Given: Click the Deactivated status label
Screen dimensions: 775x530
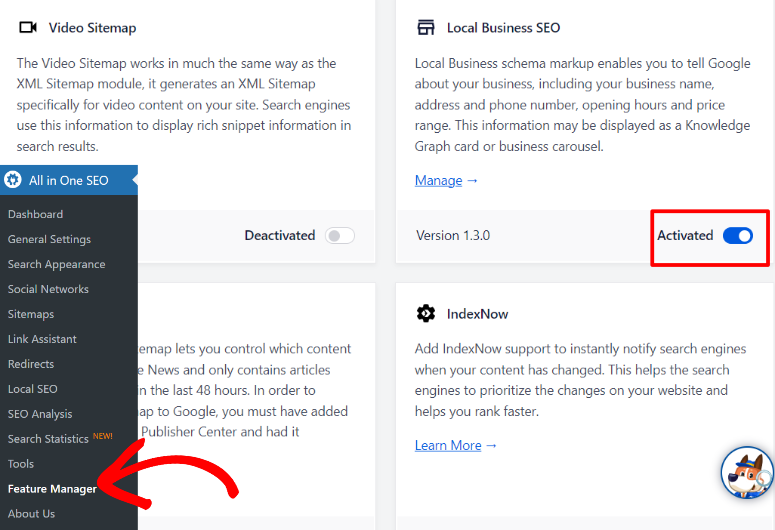Looking at the screenshot, I should pyautogui.click(x=280, y=235).
